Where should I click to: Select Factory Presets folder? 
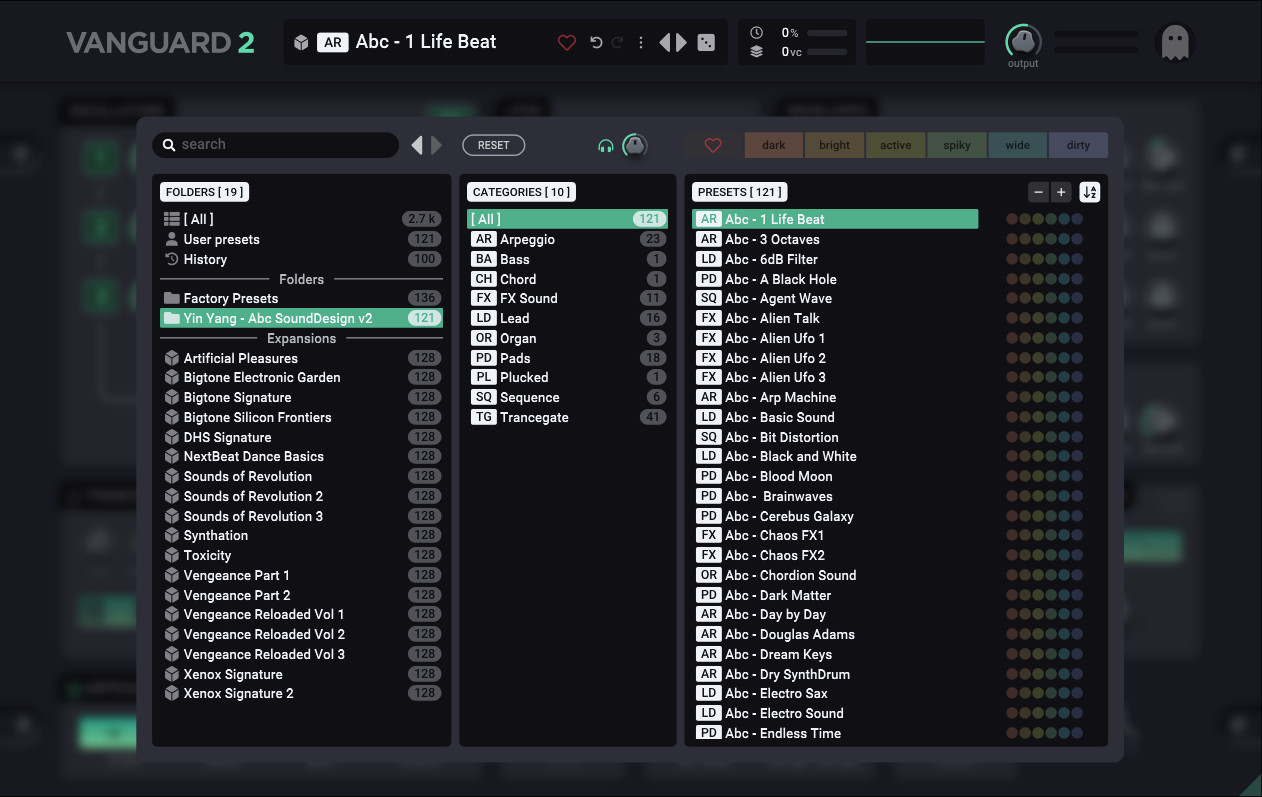(x=301, y=298)
